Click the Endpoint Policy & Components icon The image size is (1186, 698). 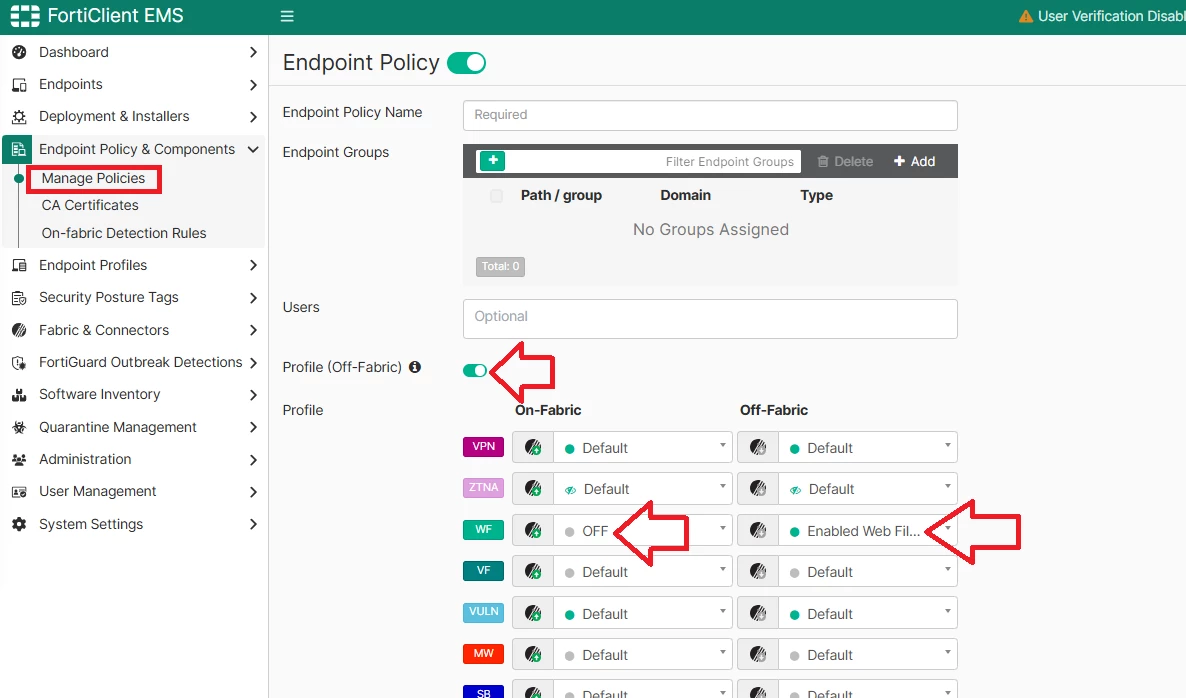20,149
